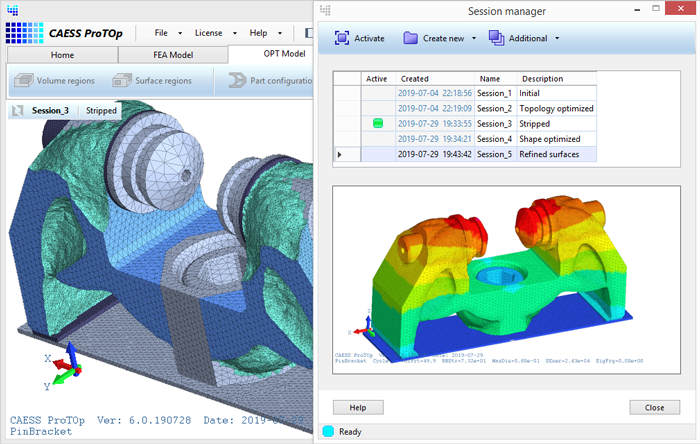Expand the Help menu arrow in main window
700x444 pixels.
click(279, 33)
